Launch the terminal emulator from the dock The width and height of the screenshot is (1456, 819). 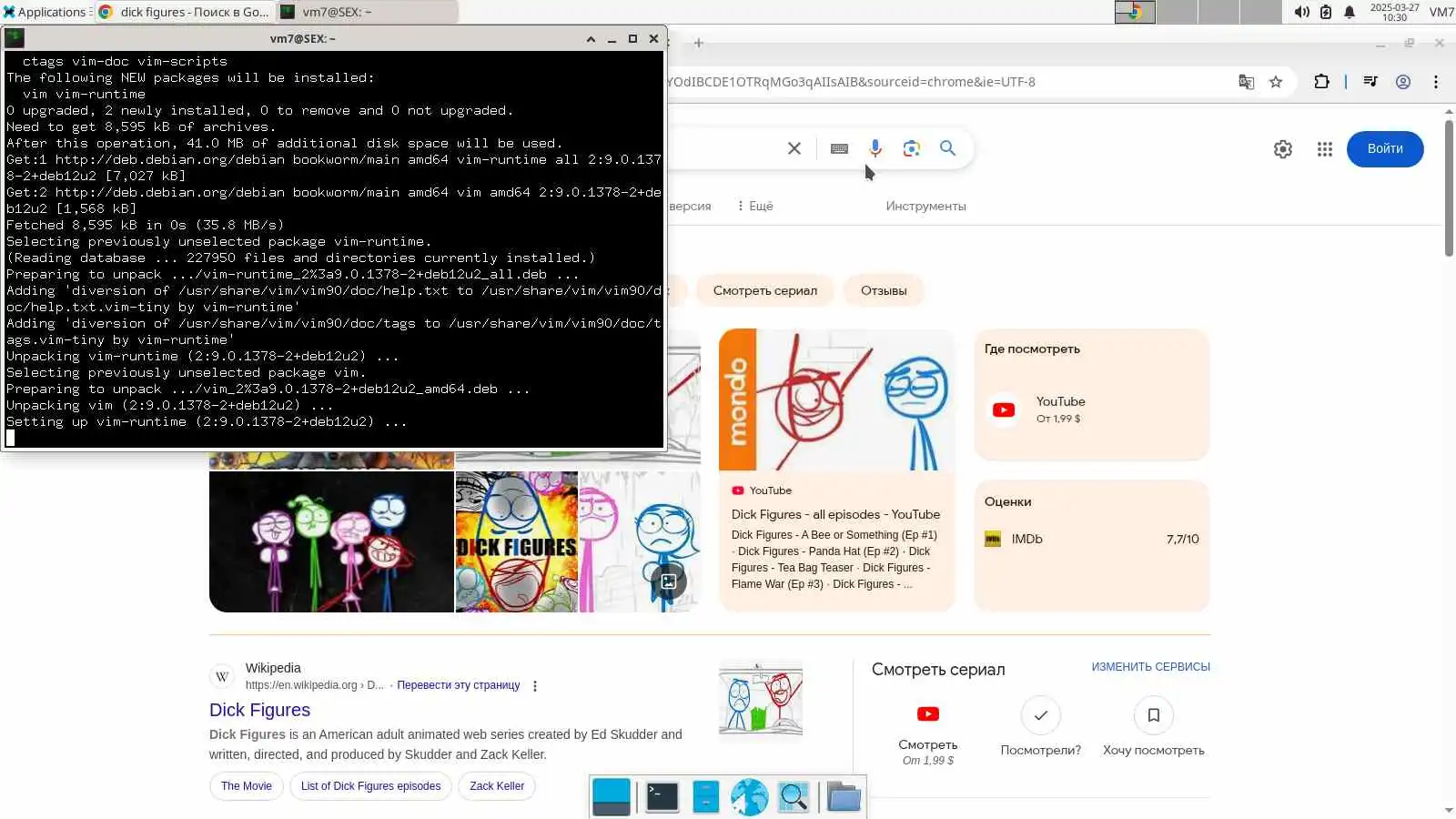(x=662, y=797)
